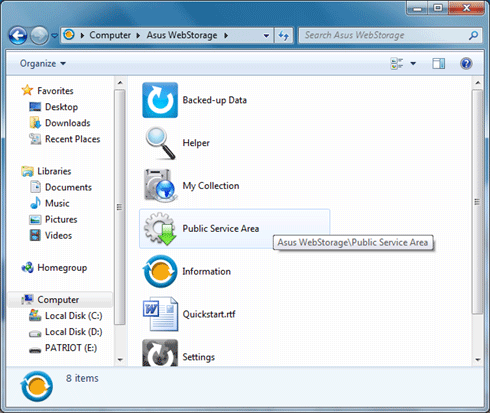490x413 pixels.
Task: Click the Asus WebStorage icon in details pane
Action: pyautogui.click(x=37, y=386)
